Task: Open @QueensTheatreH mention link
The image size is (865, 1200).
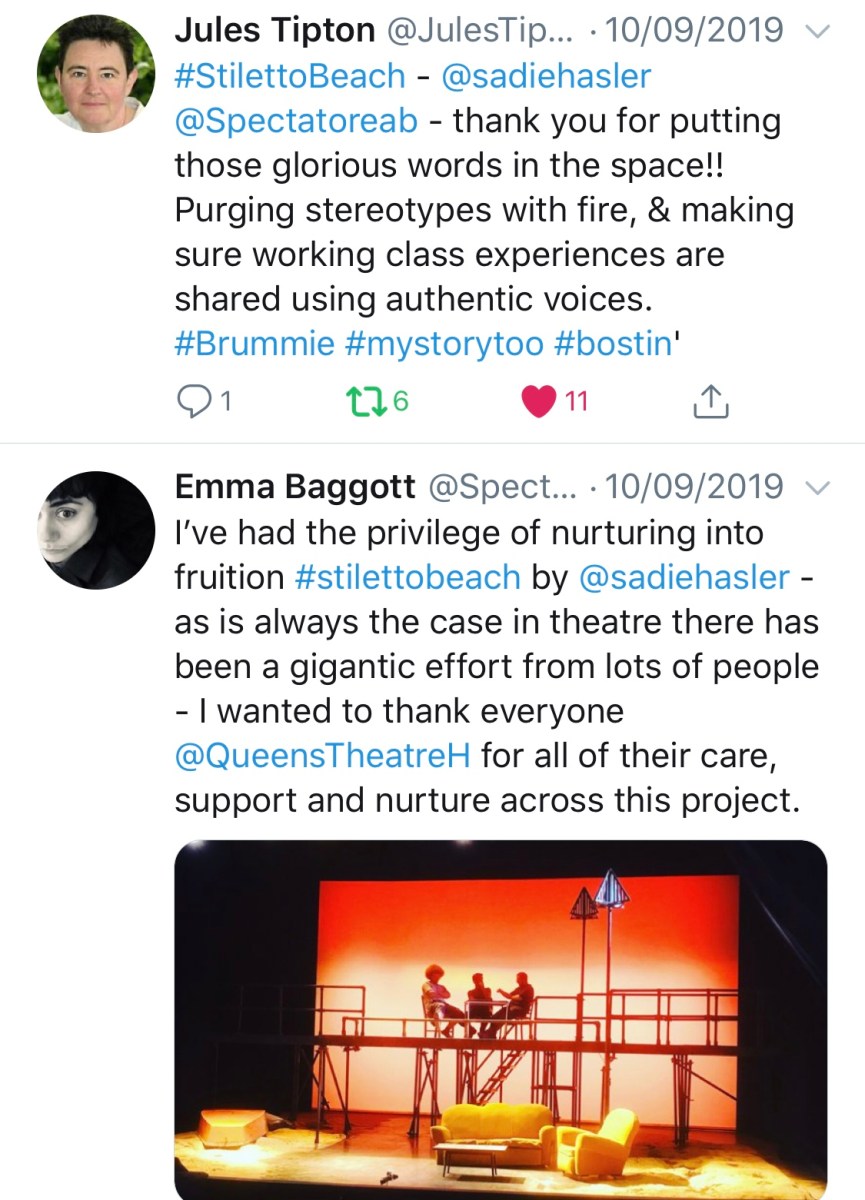Action: [x=322, y=755]
